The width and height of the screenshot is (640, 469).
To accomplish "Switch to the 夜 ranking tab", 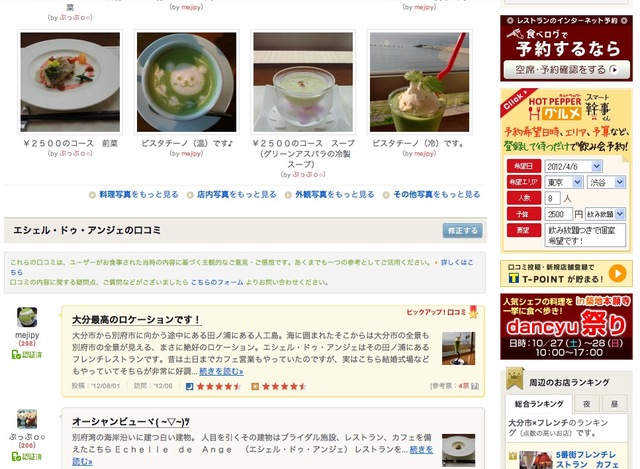I will tap(587, 404).
